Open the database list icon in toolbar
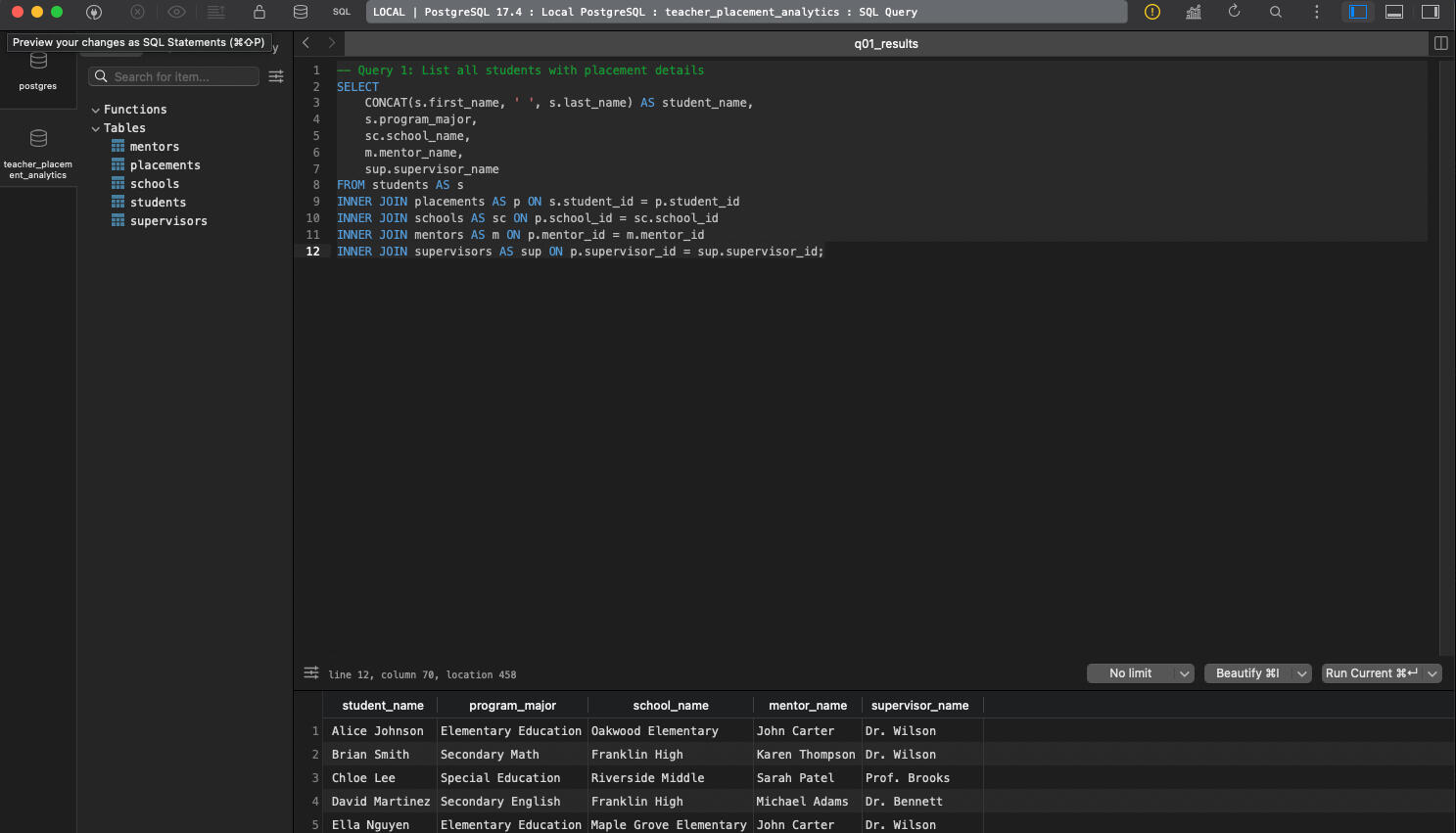The height and width of the screenshot is (833, 1456). click(301, 12)
